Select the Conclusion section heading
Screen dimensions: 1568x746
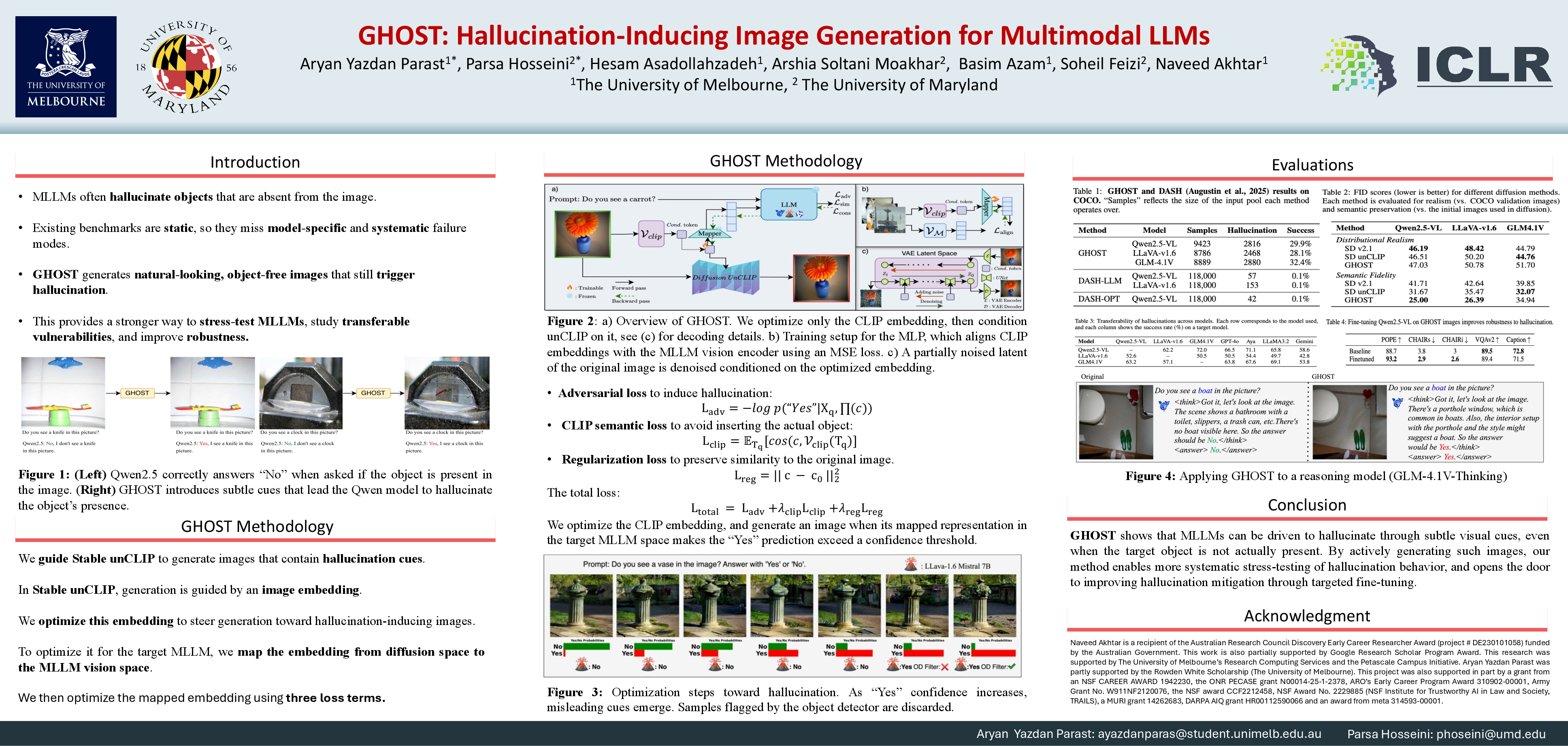pyautogui.click(x=1307, y=505)
